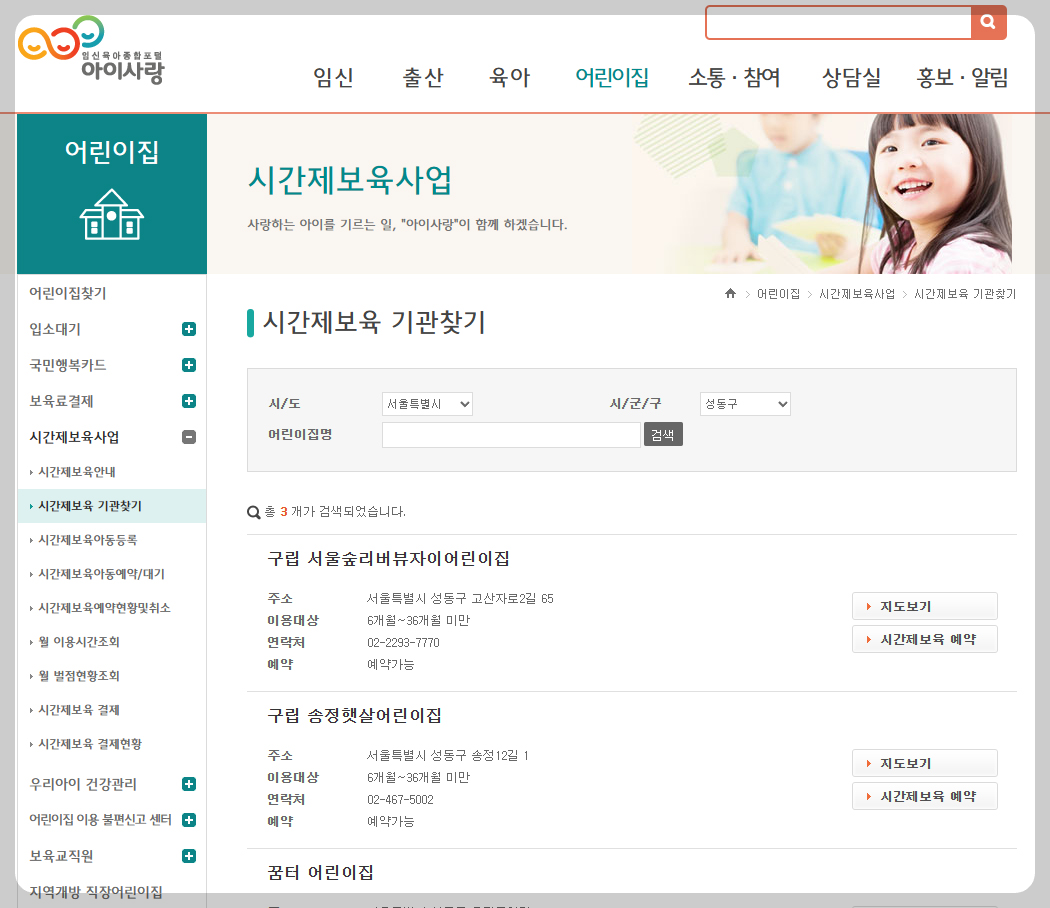Open the 홍보 · 알림 top menu

pos(962,78)
